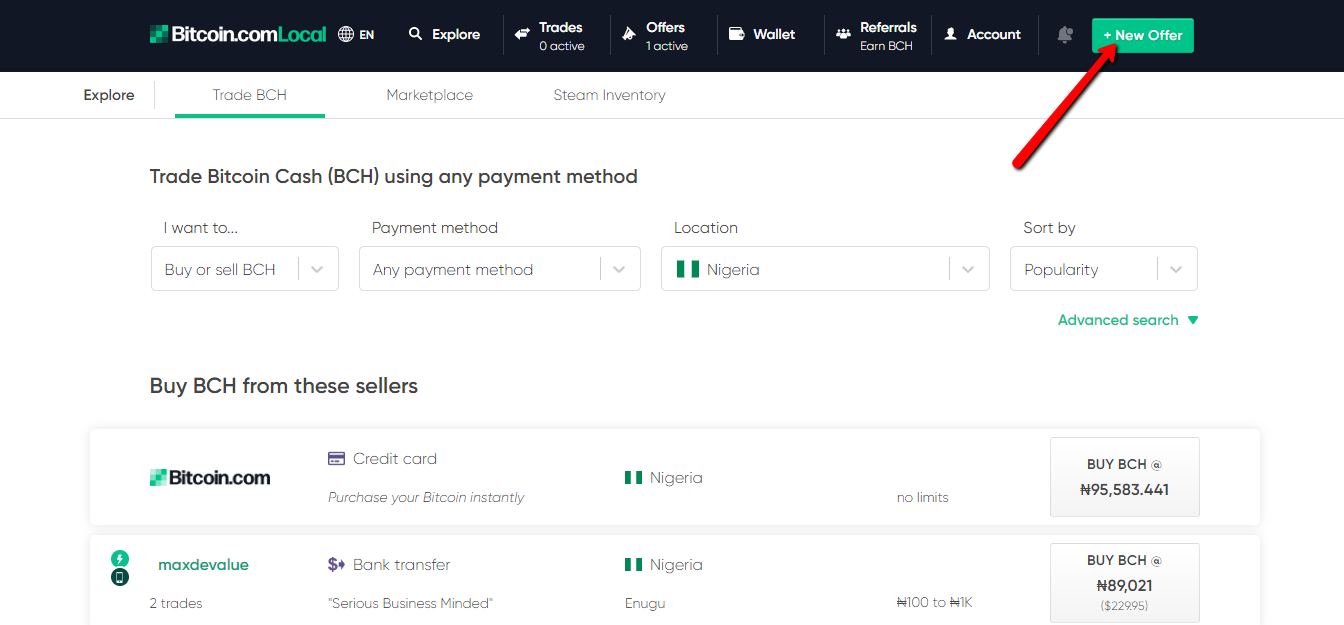Open the 'I want to' Buy or sell dropdown
The image size is (1344, 625).
(x=245, y=269)
